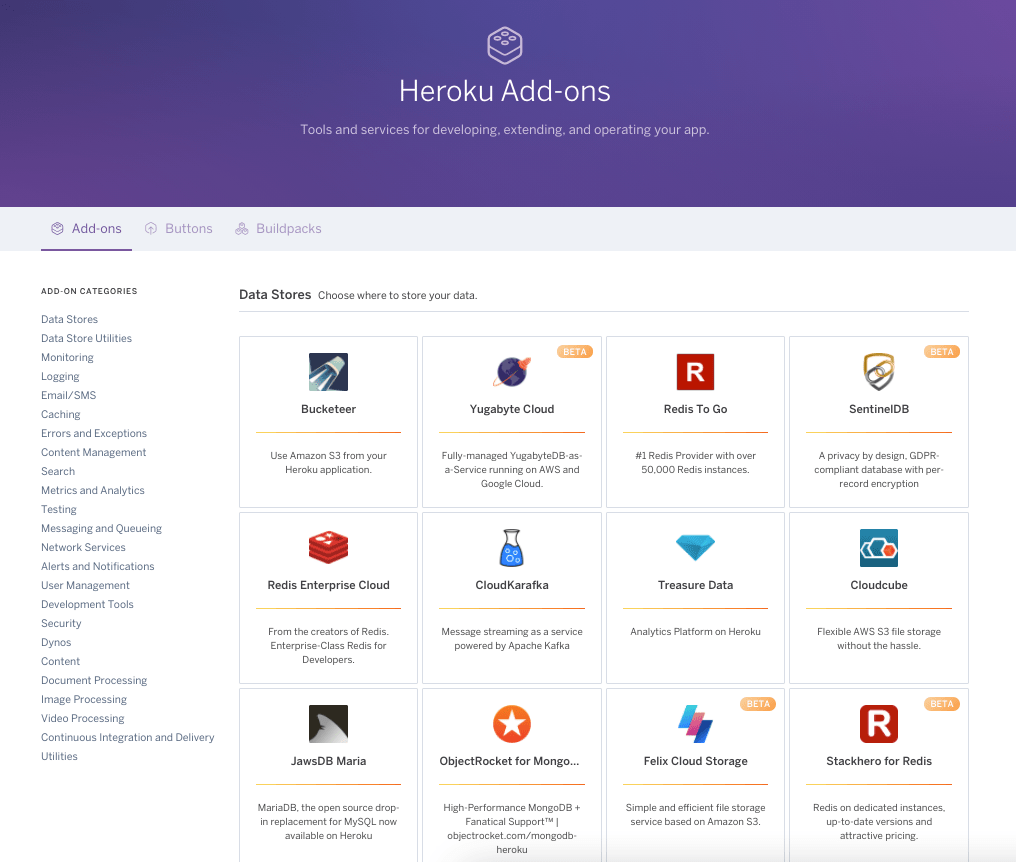Image resolution: width=1016 pixels, height=862 pixels.
Task: Select the Monitoring category
Action: [67, 358]
